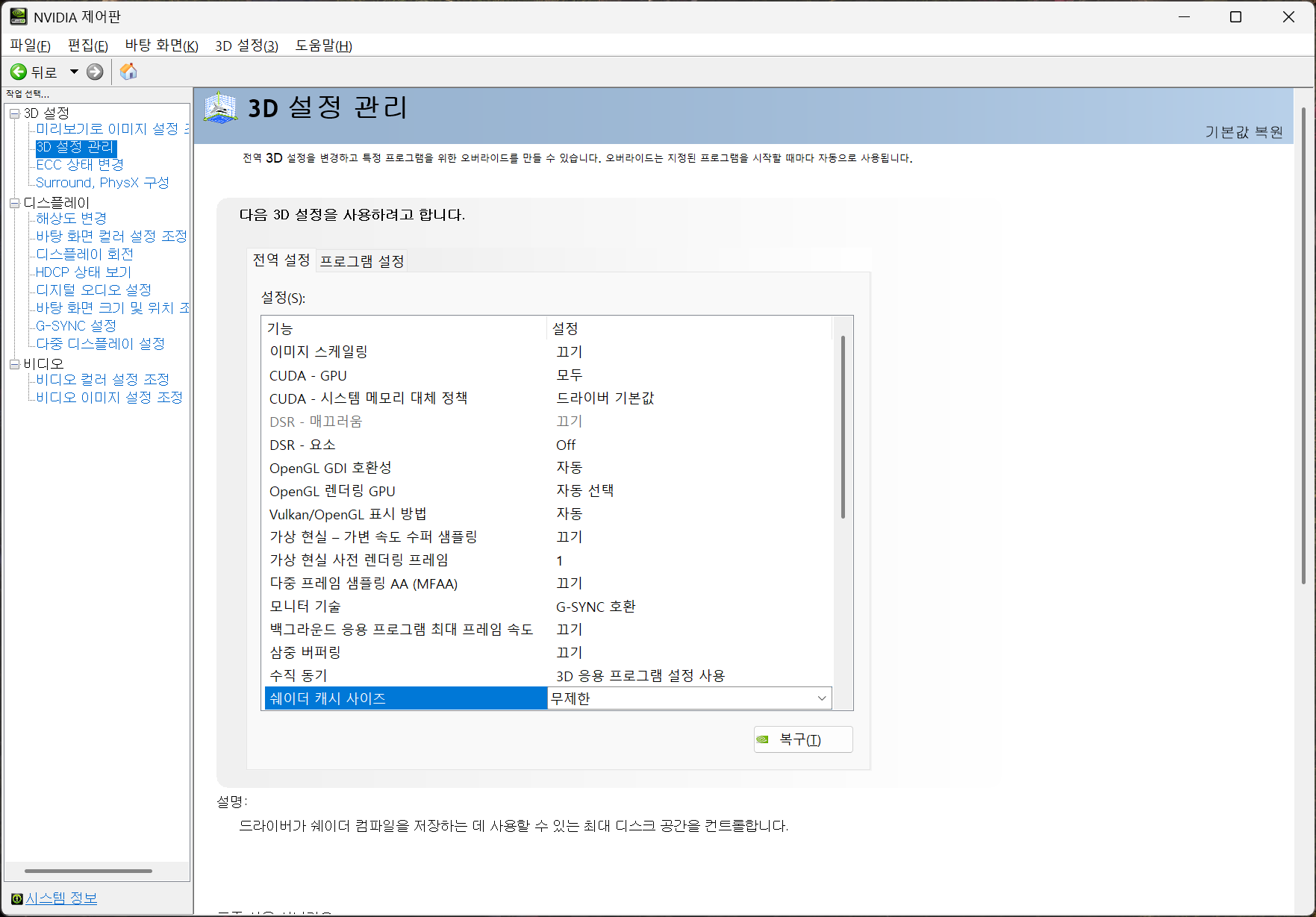Click the Forward arrow icon

click(x=95, y=72)
